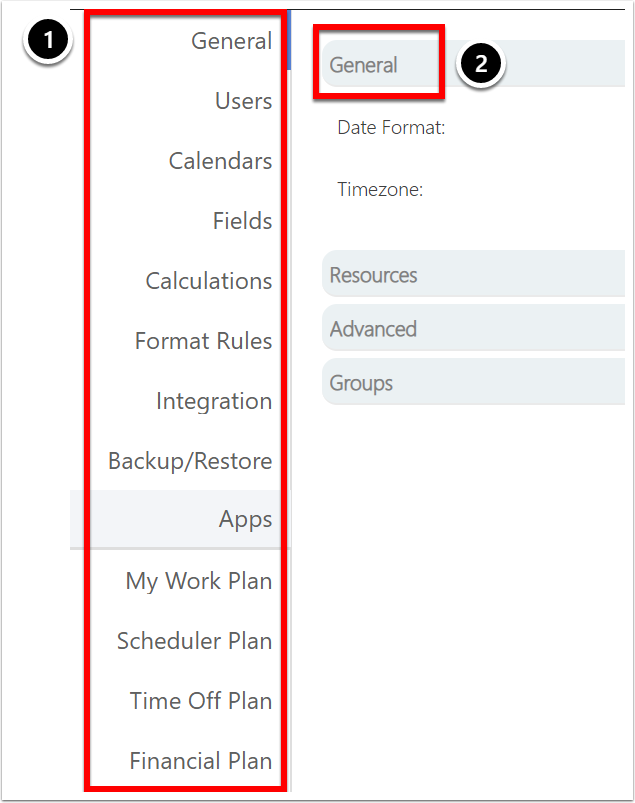Select Users in the settings sidebar
The width and height of the screenshot is (635, 803).
click(243, 101)
